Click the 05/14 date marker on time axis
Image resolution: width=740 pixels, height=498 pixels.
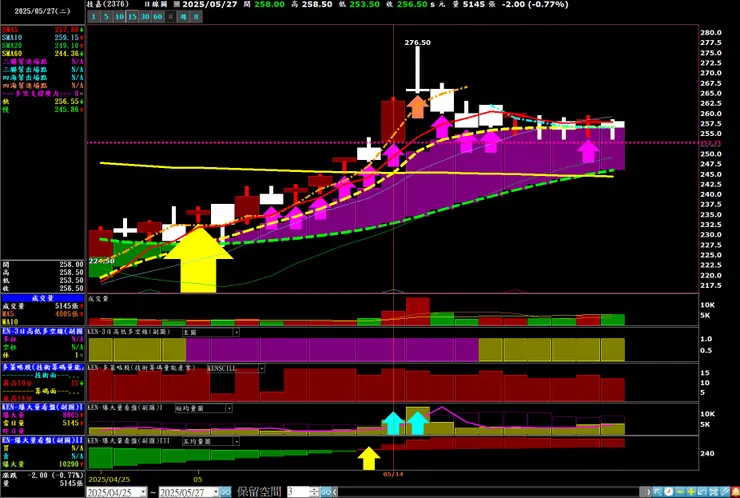tap(393, 474)
